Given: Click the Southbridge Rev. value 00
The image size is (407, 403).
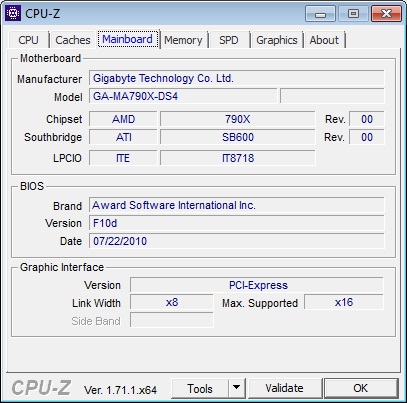Looking at the screenshot, I should pos(367,137).
